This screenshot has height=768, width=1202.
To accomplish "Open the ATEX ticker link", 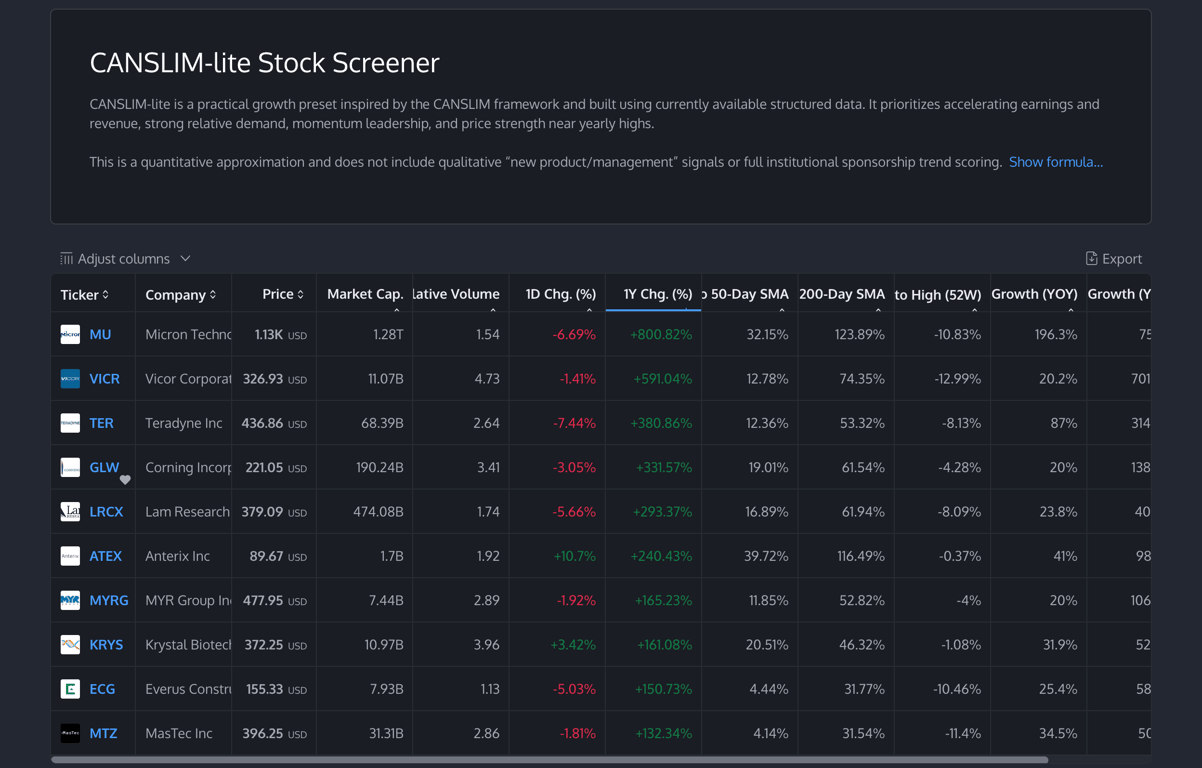I will click(x=105, y=556).
